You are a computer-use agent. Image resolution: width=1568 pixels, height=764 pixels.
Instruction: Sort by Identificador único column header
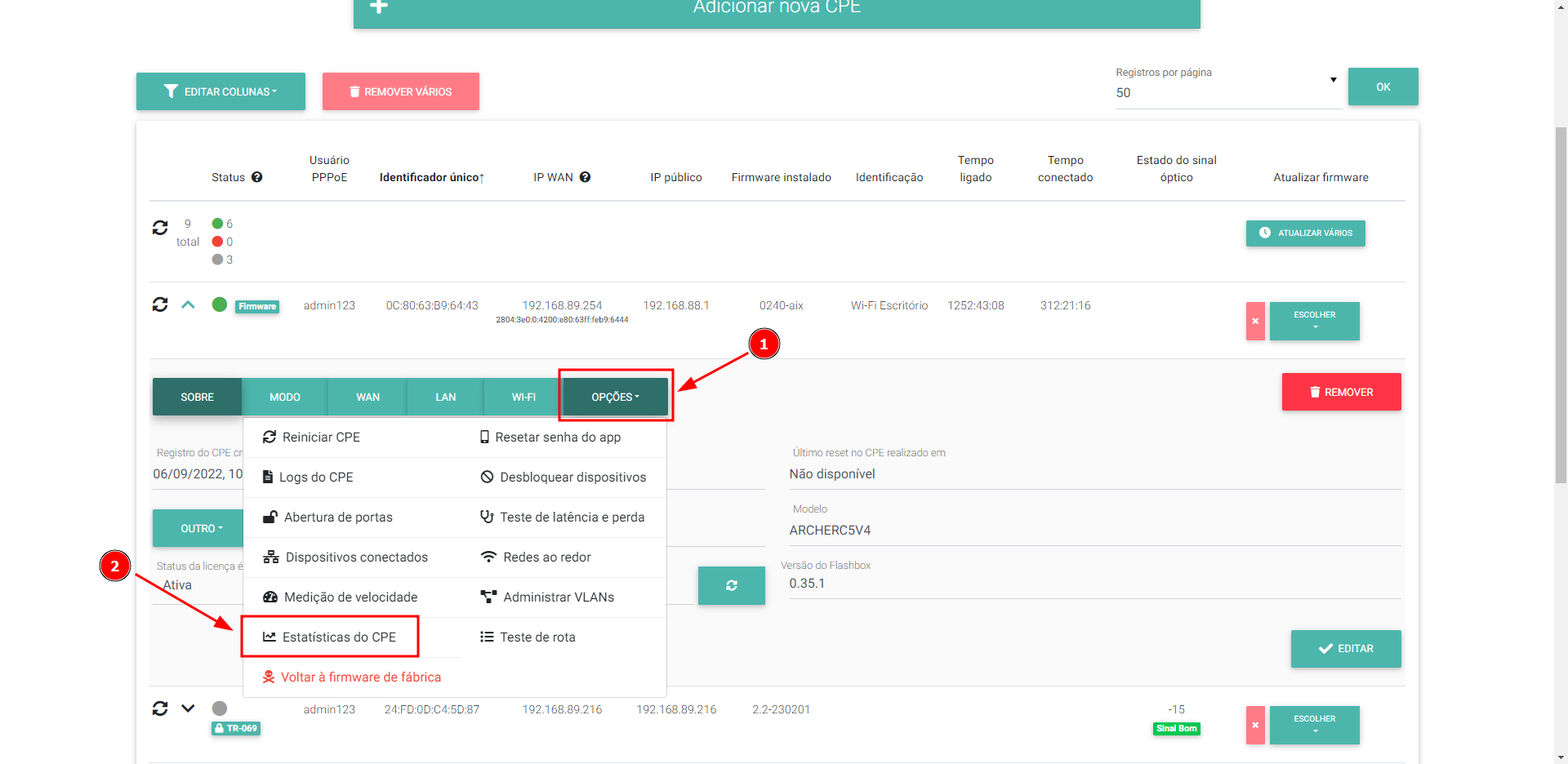point(431,177)
